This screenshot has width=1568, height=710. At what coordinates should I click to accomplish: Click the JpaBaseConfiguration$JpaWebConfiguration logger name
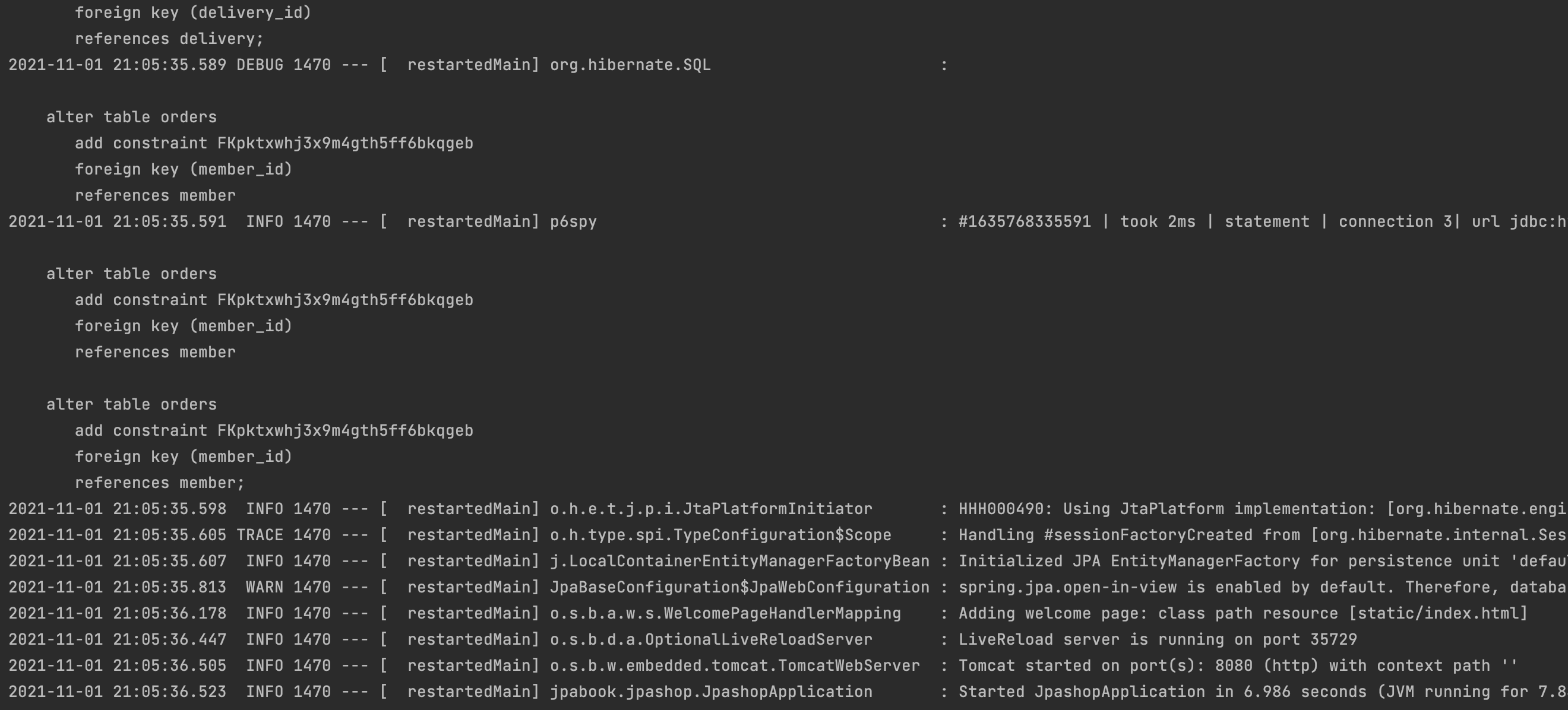tap(739, 587)
